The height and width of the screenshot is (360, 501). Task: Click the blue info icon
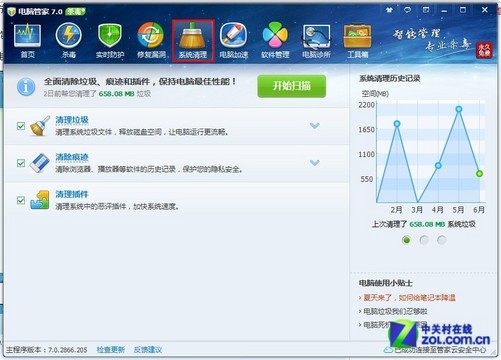pos(26,87)
